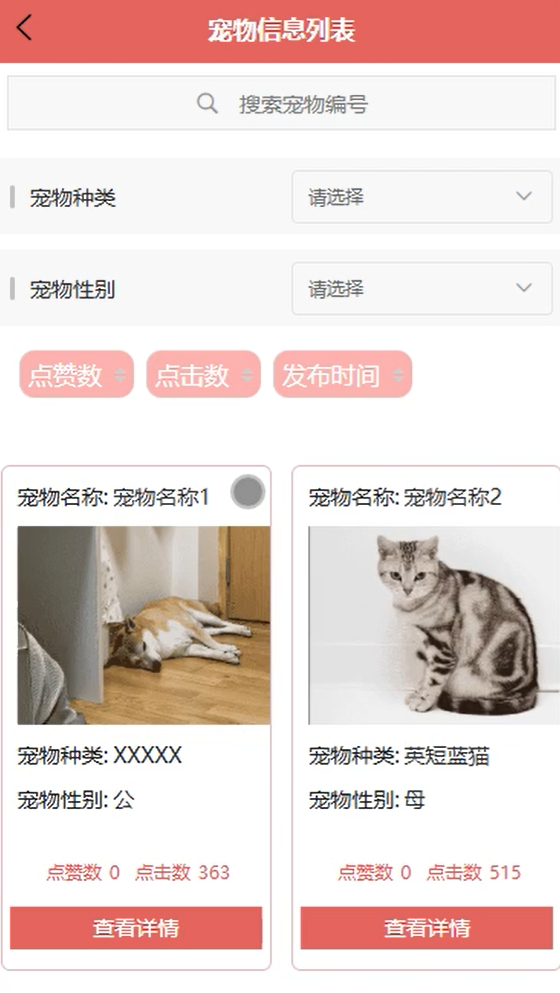Open the 宠物种类 请选择 selector
Image resolution: width=560 pixels, height=993 pixels.
(422, 197)
